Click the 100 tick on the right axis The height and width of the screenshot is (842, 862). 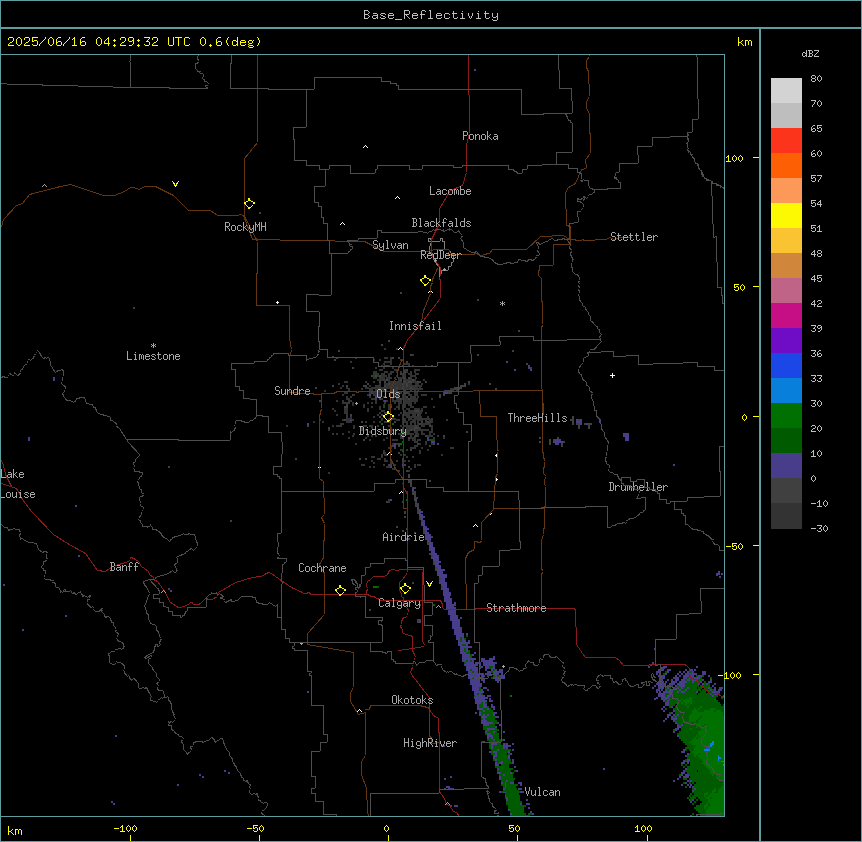734,158
